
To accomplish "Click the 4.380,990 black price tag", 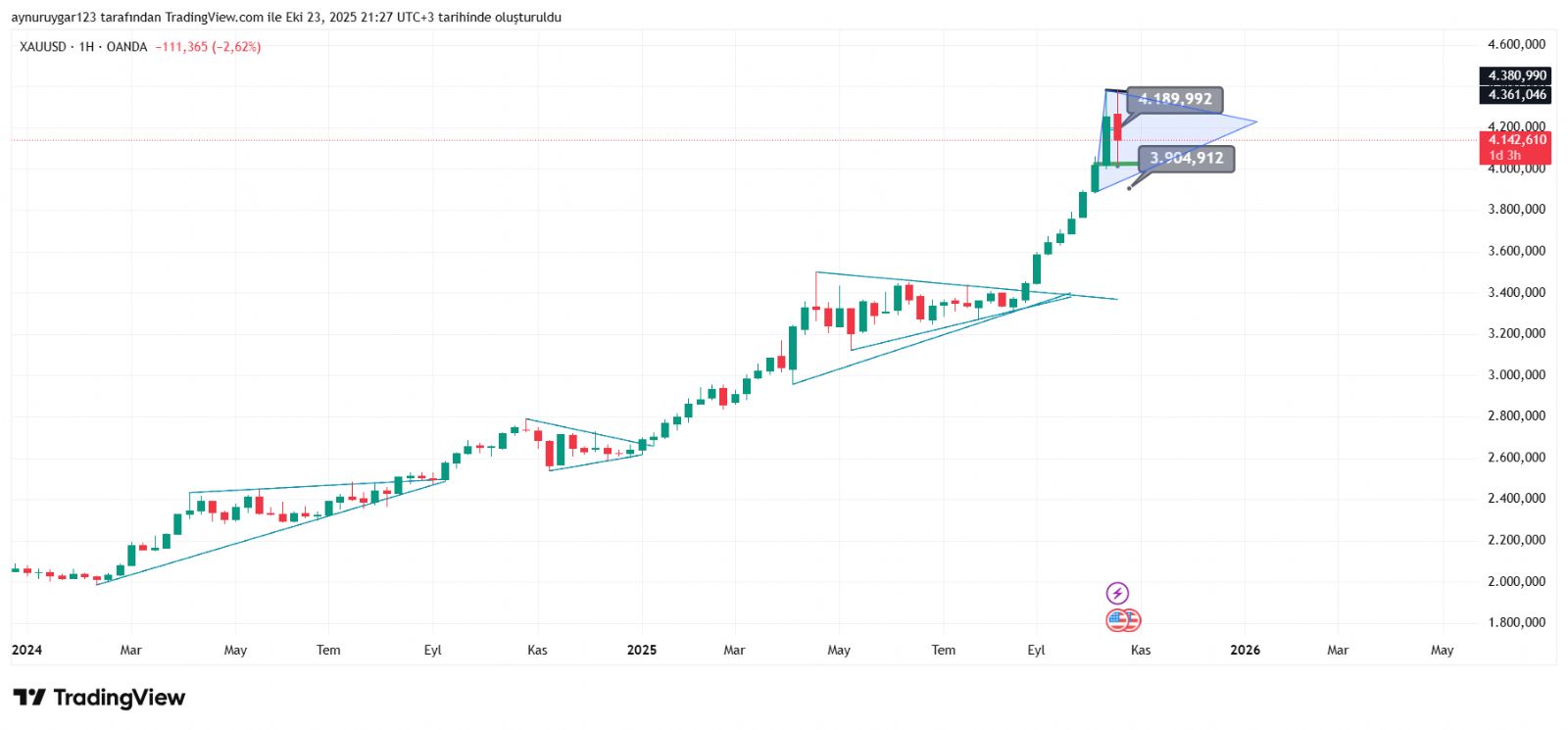I will [x=1516, y=75].
